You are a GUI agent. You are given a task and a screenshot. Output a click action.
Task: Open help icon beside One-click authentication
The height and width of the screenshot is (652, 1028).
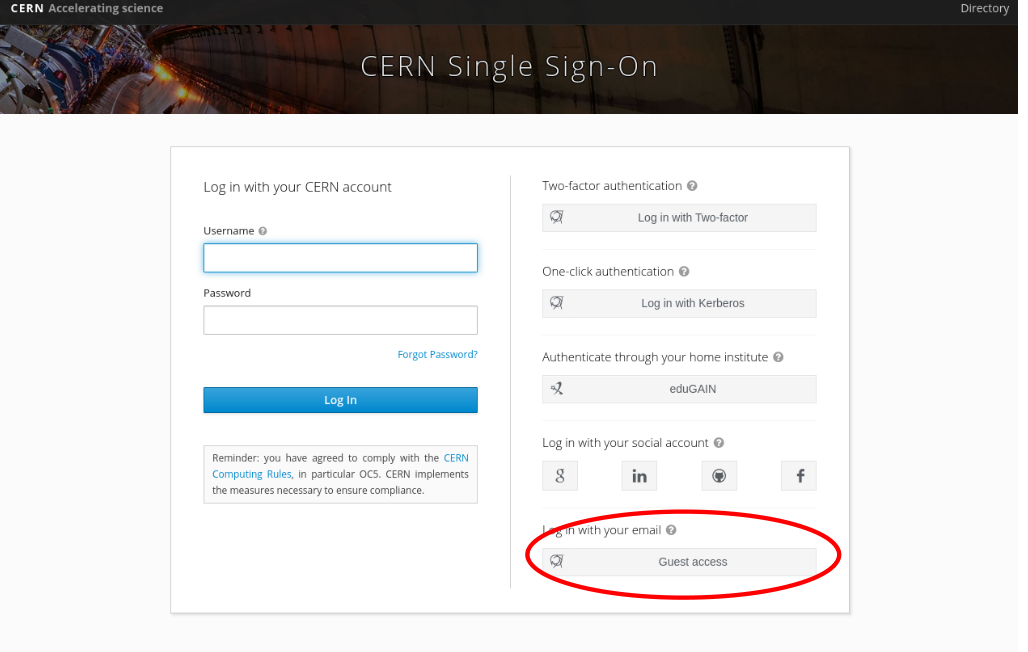tap(684, 272)
